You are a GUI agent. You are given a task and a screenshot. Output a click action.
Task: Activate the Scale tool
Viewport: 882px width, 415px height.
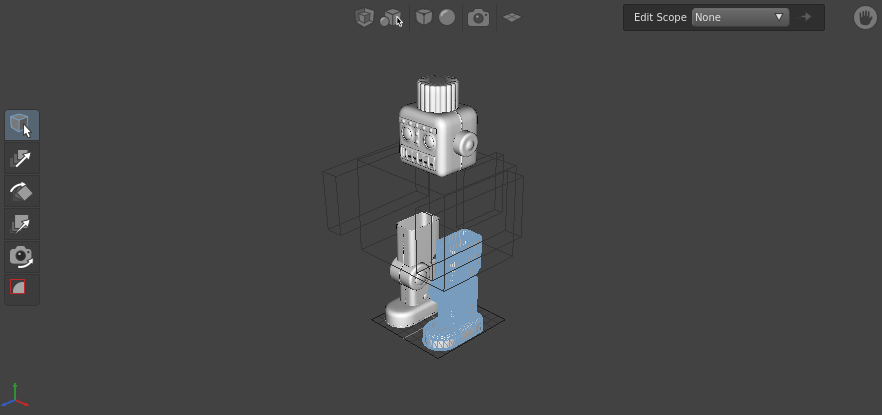pos(22,224)
